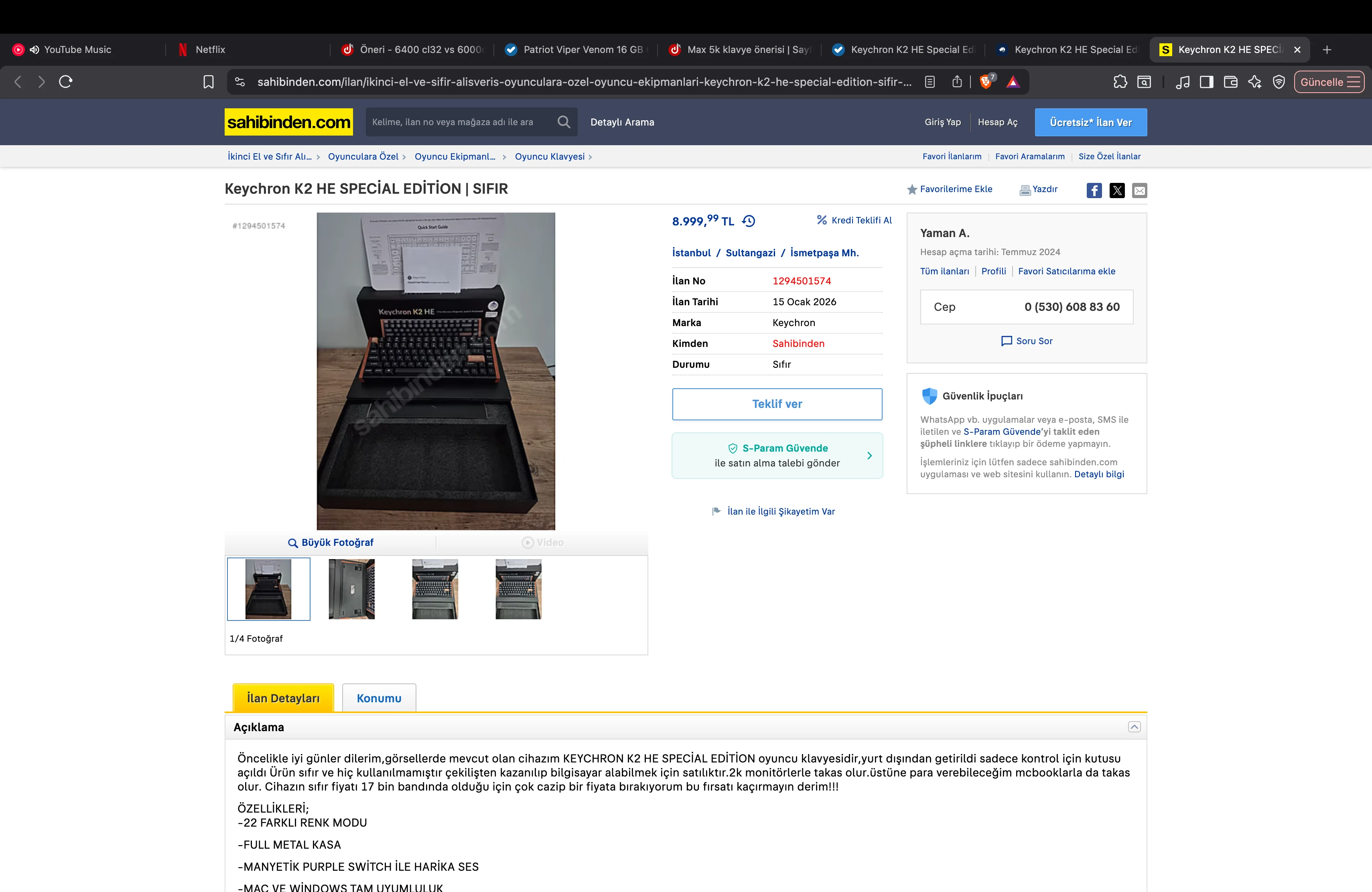
Task: Reload the current page
Action: coord(66,82)
